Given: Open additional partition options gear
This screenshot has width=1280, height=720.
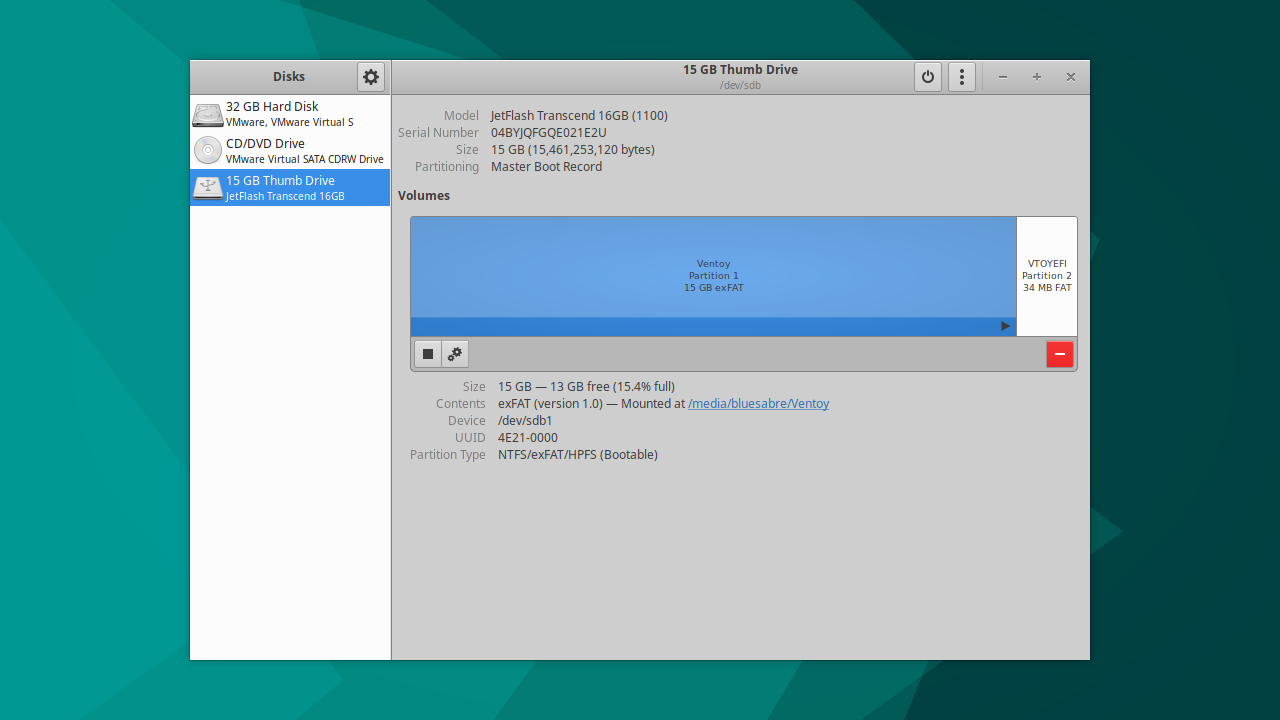Looking at the screenshot, I should [x=454, y=353].
